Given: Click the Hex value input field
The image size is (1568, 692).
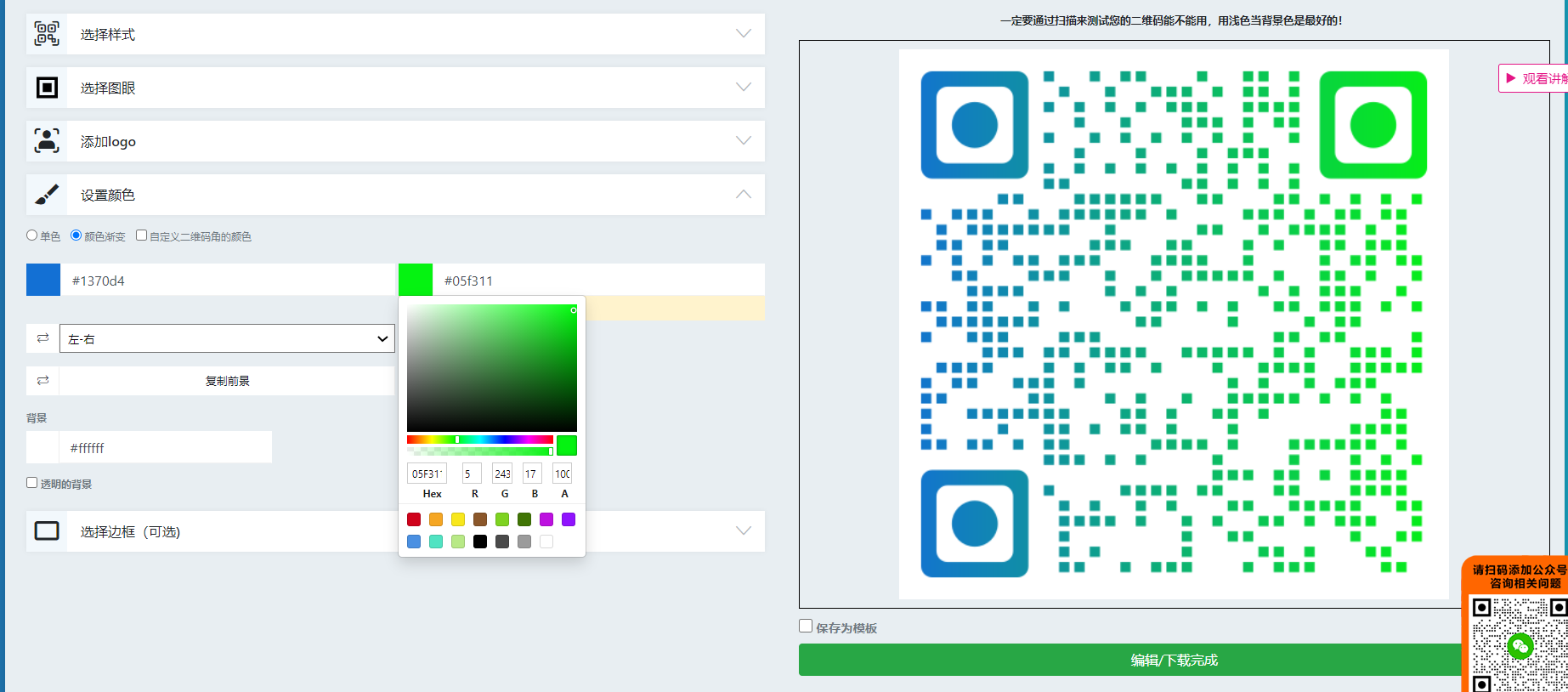Looking at the screenshot, I should (x=427, y=474).
